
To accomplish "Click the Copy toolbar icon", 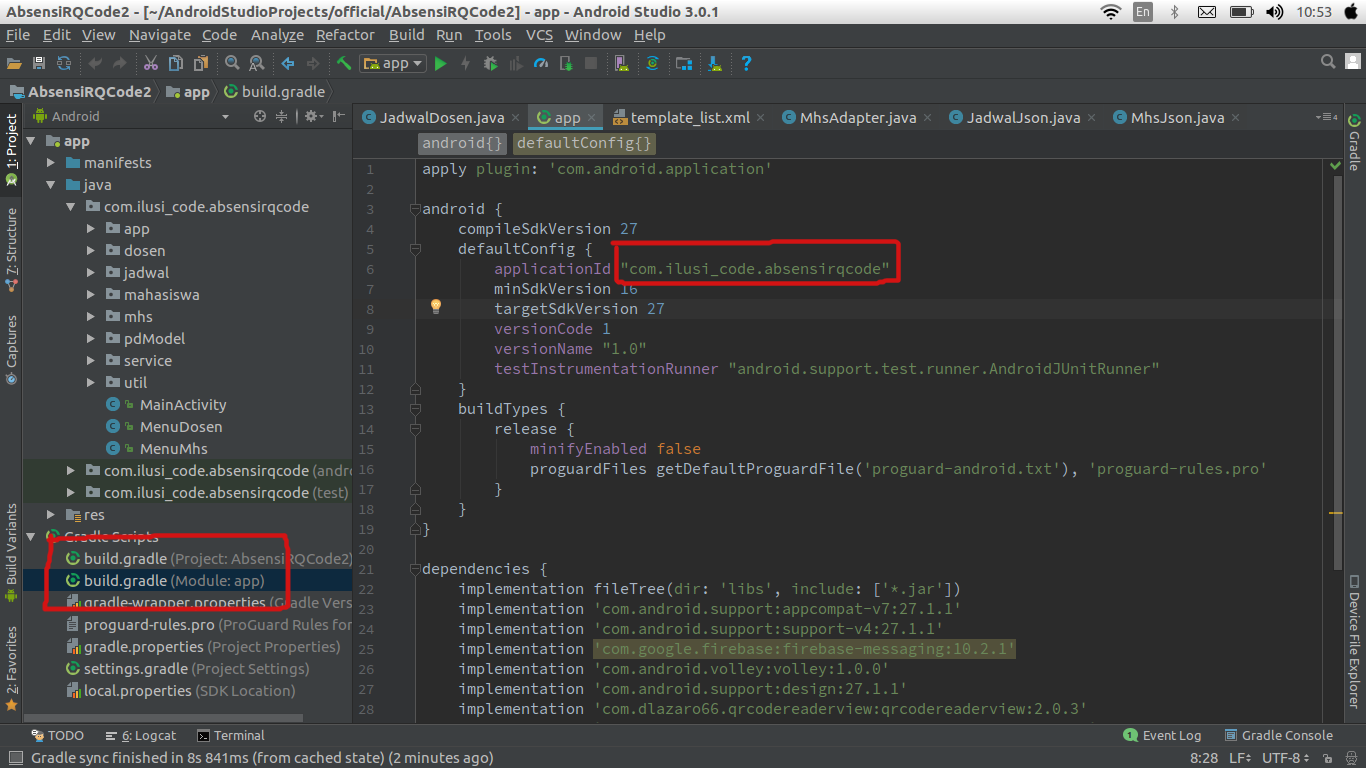I will pos(176,63).
